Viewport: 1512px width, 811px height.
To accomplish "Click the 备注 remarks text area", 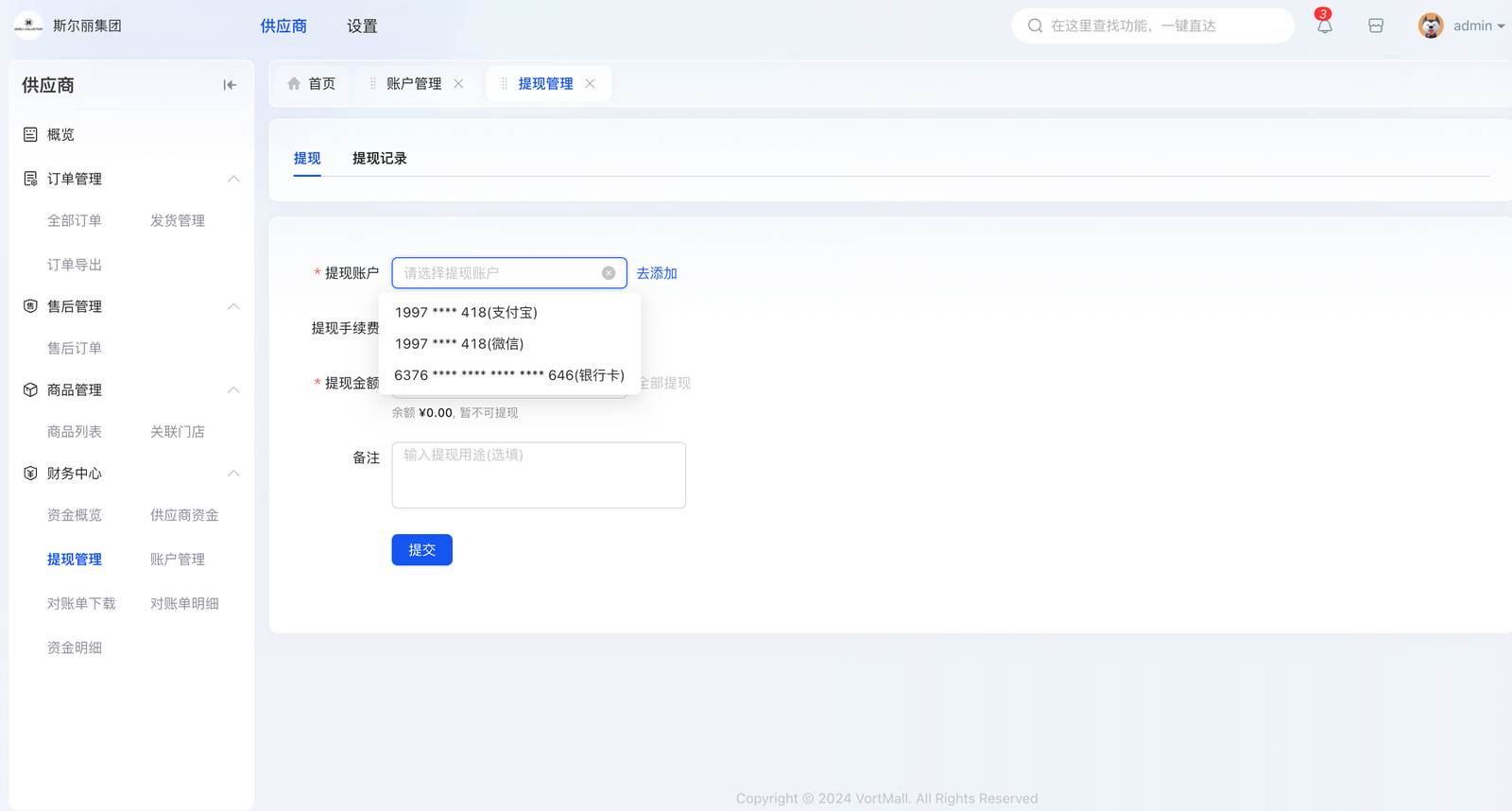I will click(539, 475).
